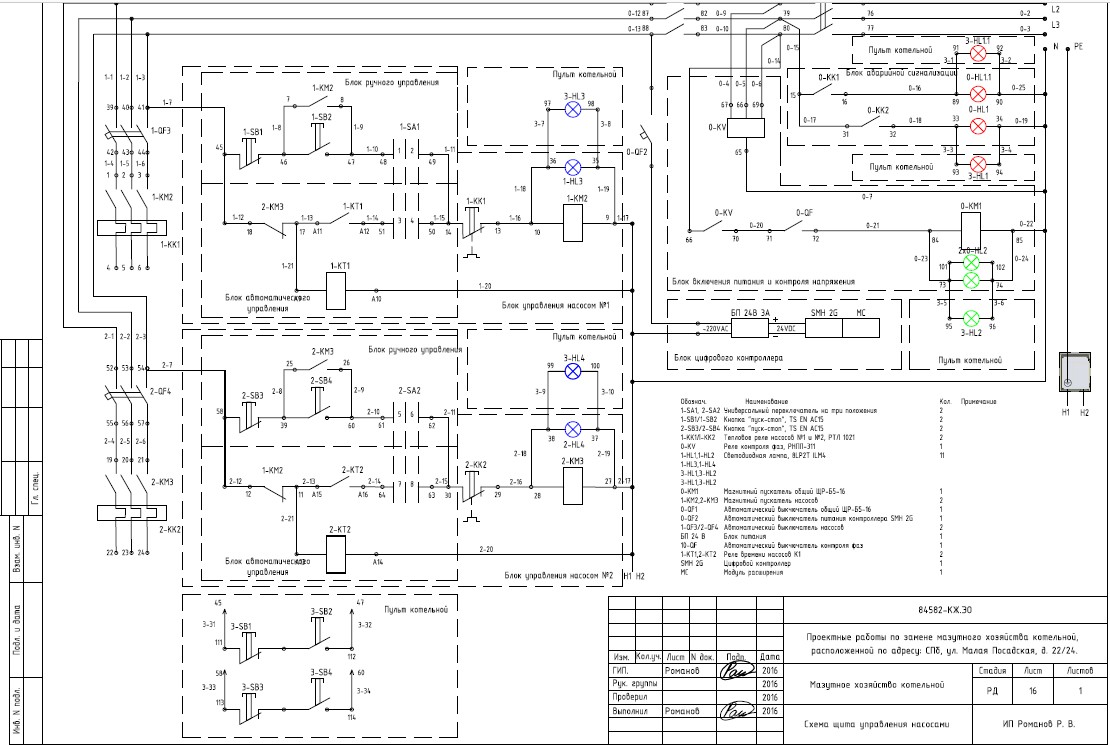This screenshot has width=1110, height=745.
Task: Click the L2 line label
Action: pos(1055,10)
